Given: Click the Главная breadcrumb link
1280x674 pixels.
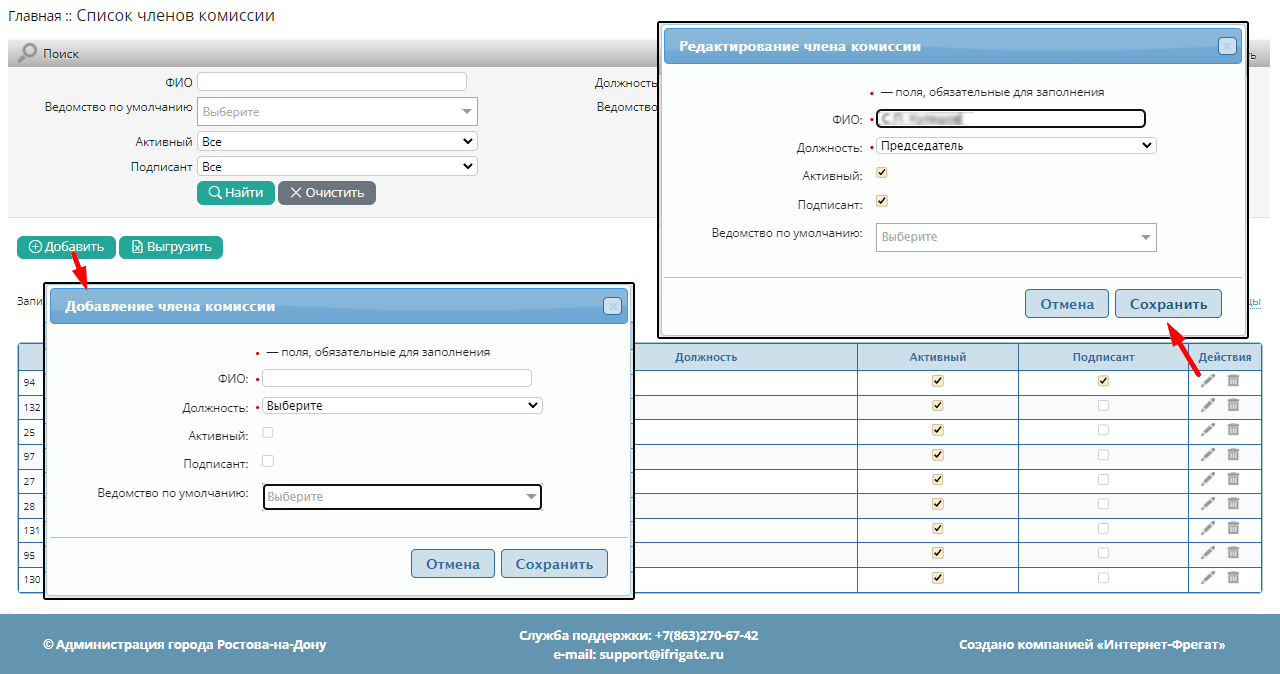Looking at the screenshot, I should 33,16.
